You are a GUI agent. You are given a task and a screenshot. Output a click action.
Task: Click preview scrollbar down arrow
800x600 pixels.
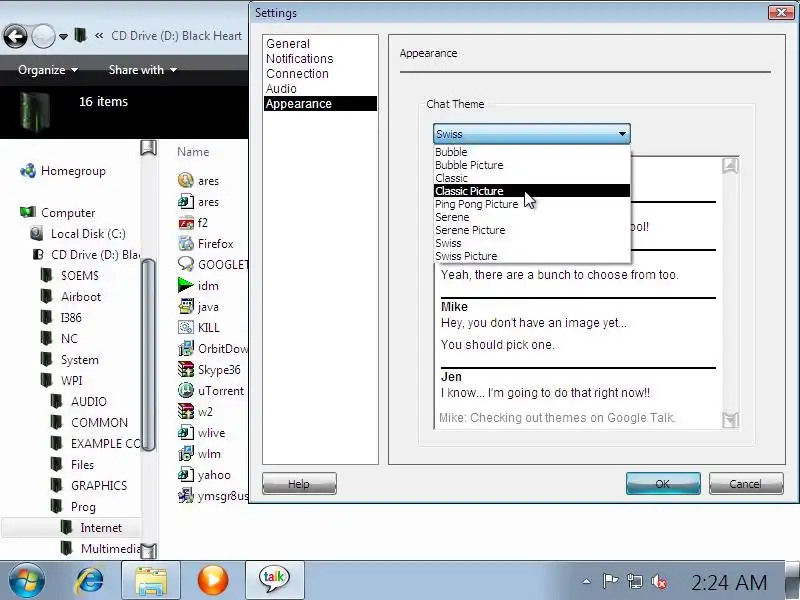click(x=731, y=420)
